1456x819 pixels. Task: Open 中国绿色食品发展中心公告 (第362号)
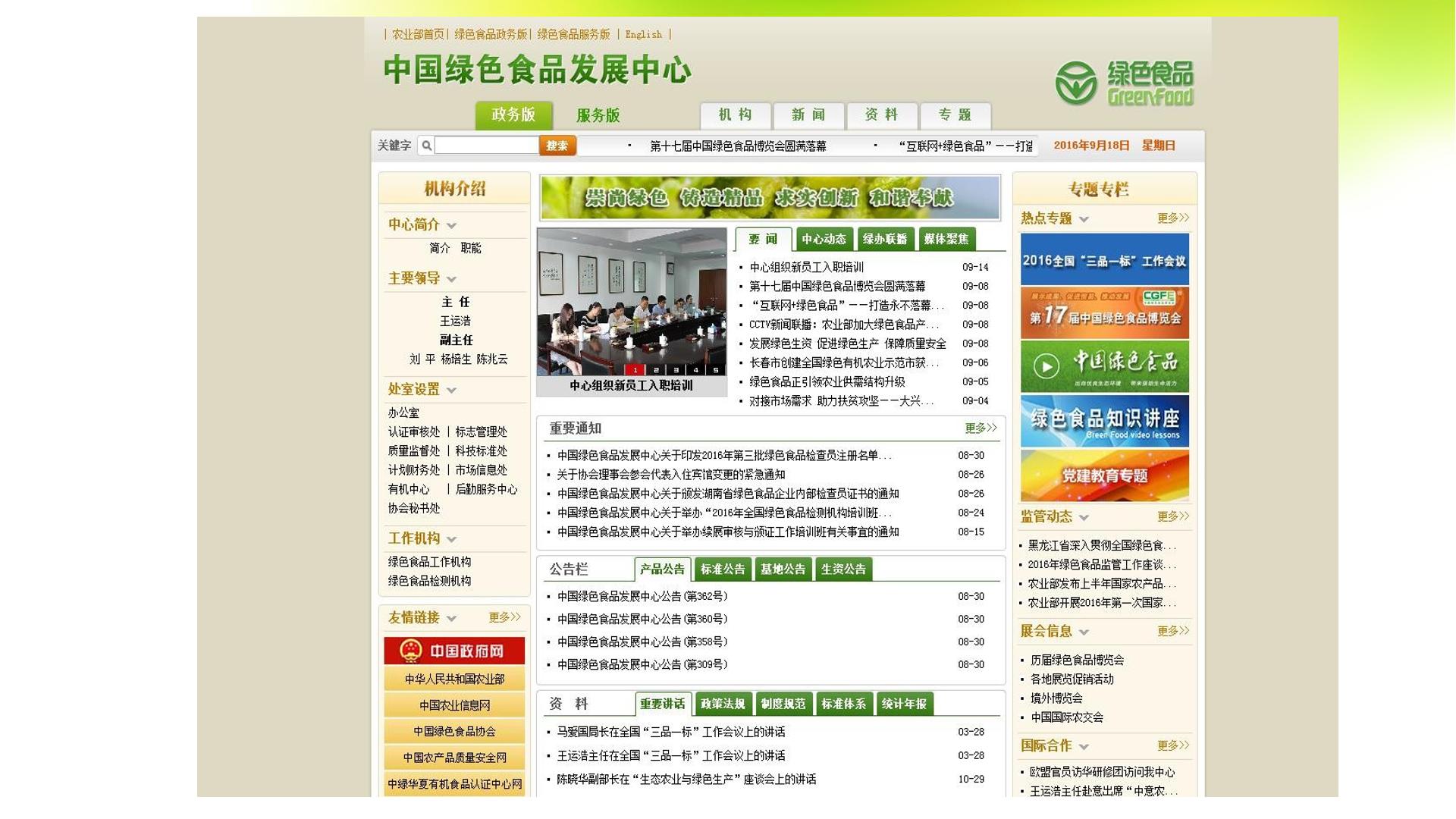pyautogui.click(x=642, y=596)
